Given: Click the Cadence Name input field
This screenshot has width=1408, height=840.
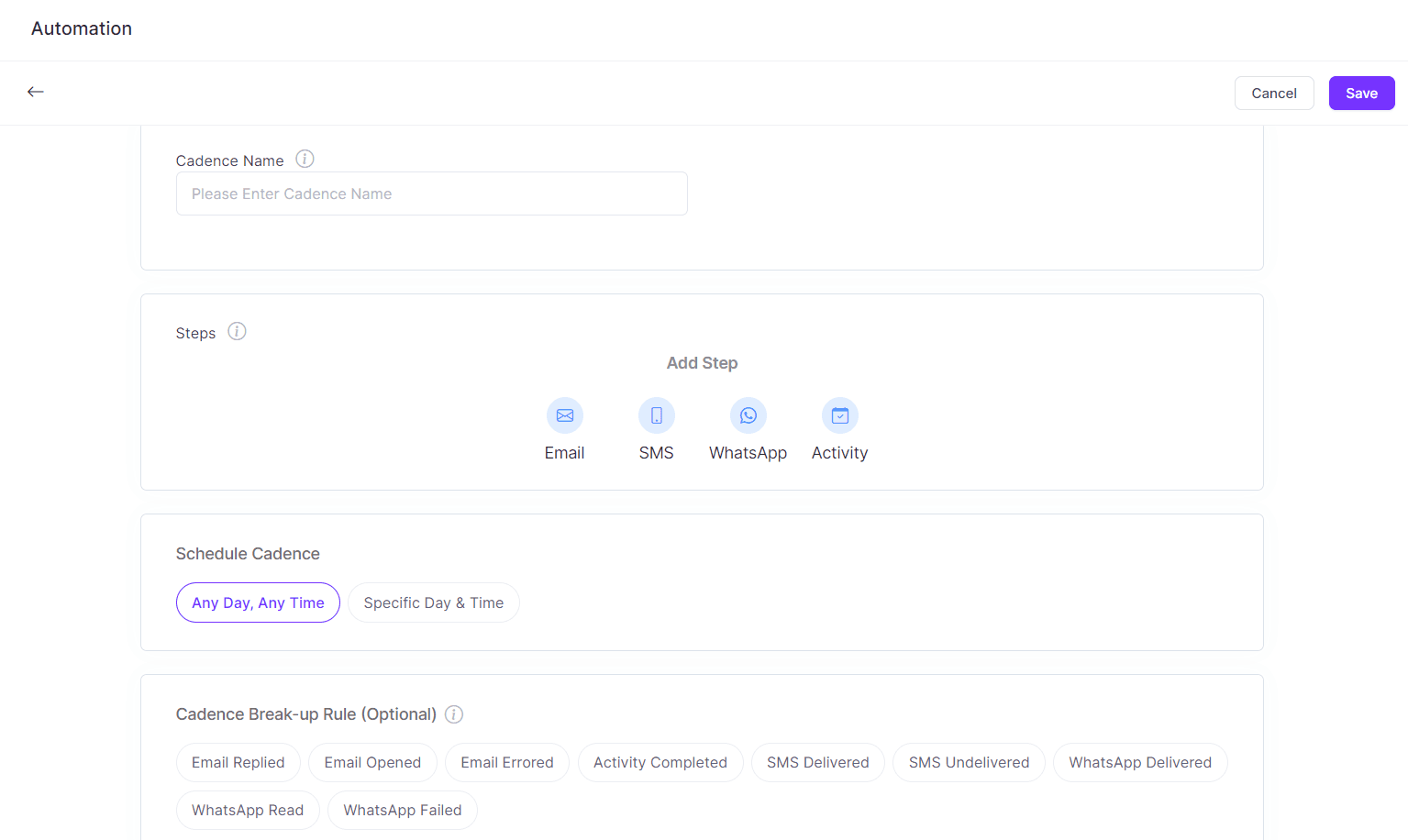Looking at the screenshot, I should coord(431,193).
